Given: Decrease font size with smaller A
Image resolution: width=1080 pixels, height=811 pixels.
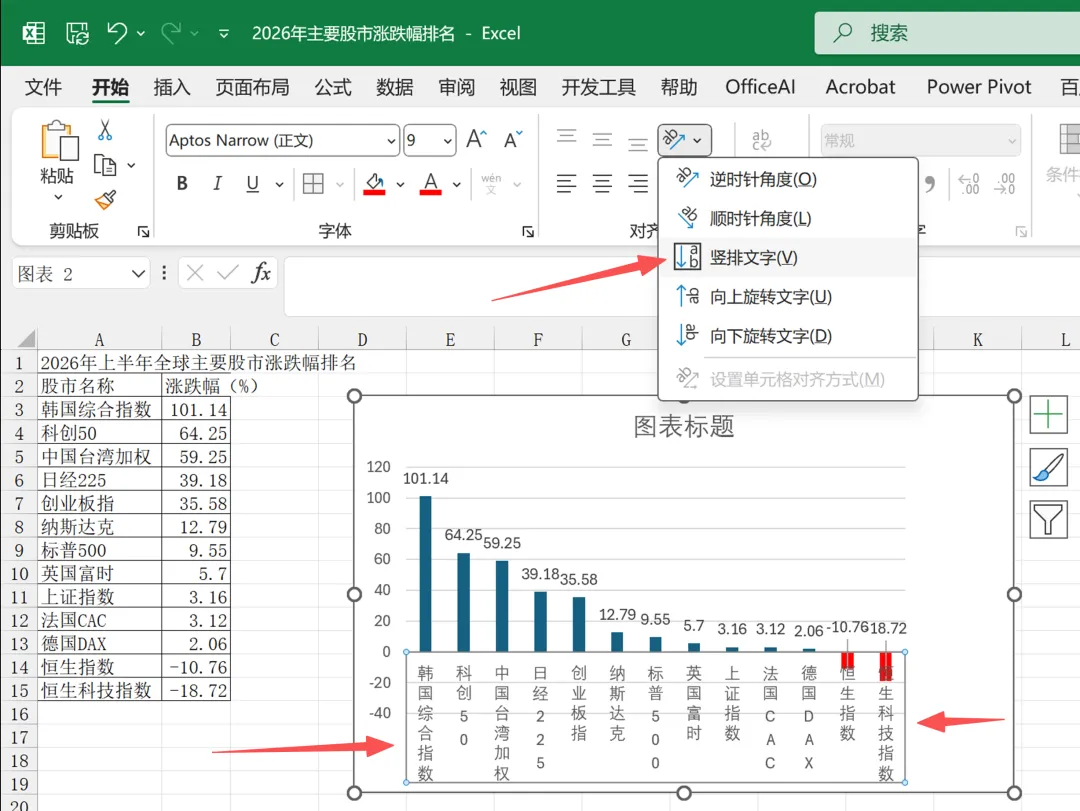Looking at the screenshot, I should 513,140.
